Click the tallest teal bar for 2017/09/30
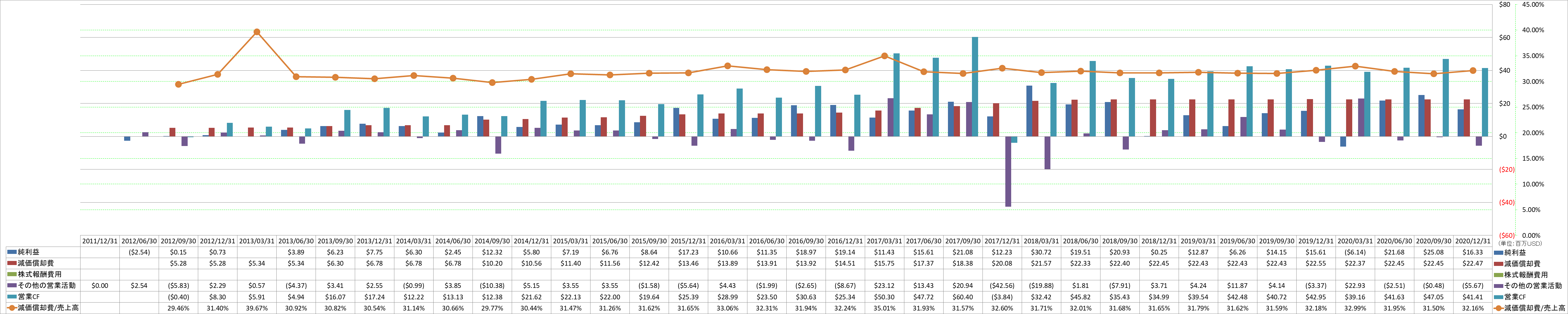The width and height of the screenshot is (1568, 314). [x=975, y=86]
